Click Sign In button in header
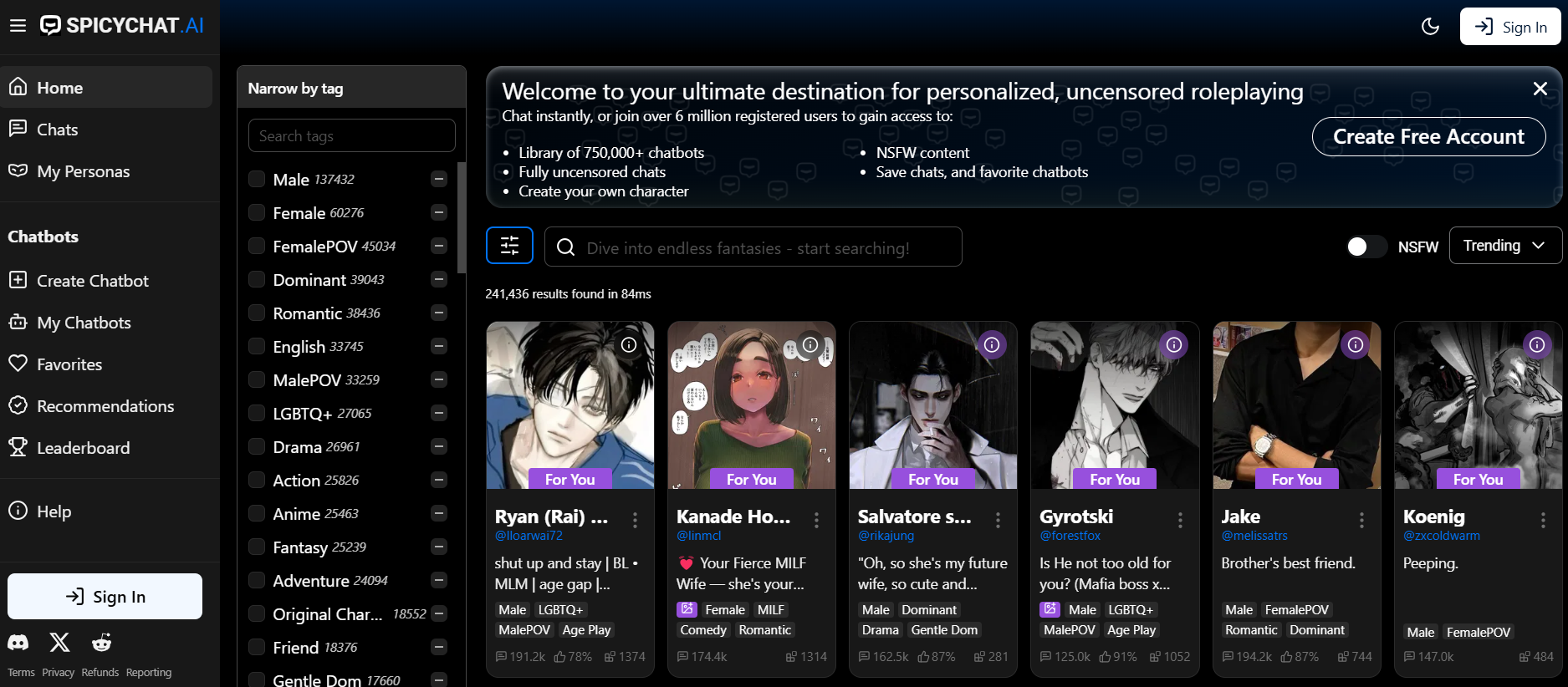1568x687 pixels. (1510, 27)
